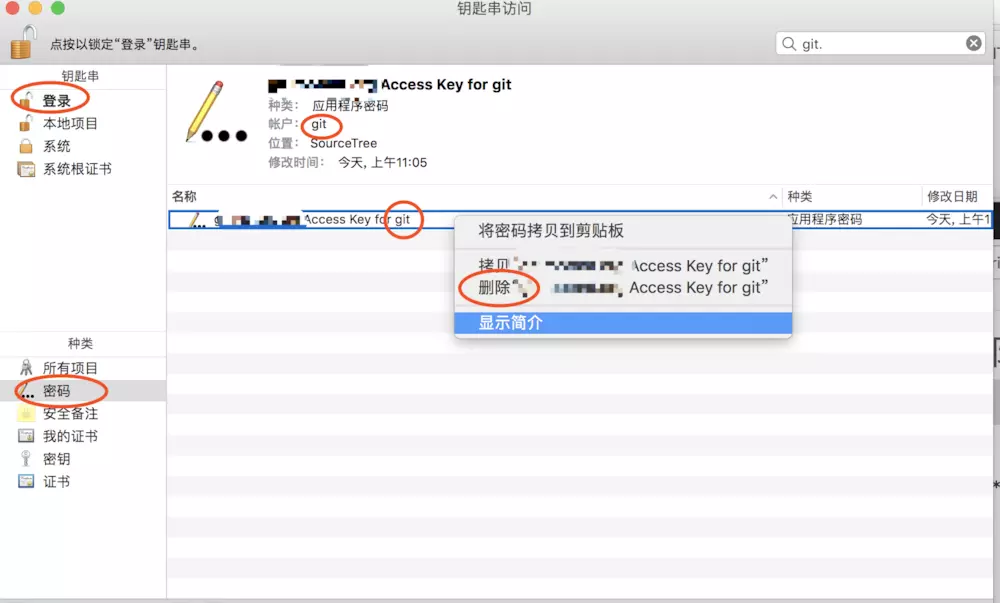Toggle sort arrow on 名称 column

coord(773,196)
